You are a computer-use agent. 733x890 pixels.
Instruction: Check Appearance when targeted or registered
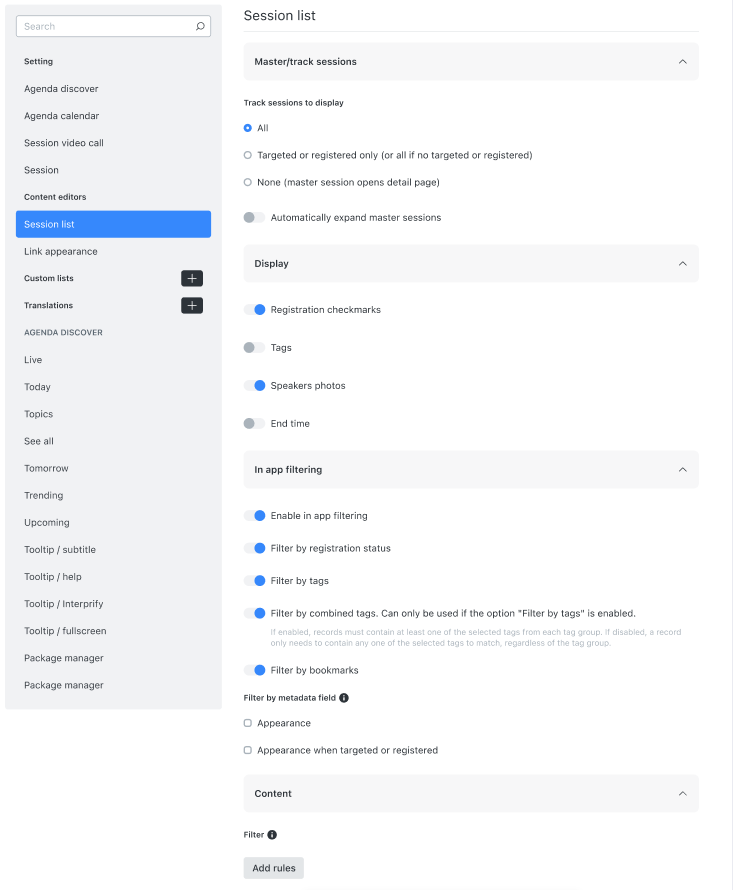pyautogui.click(x=248, y=750)
